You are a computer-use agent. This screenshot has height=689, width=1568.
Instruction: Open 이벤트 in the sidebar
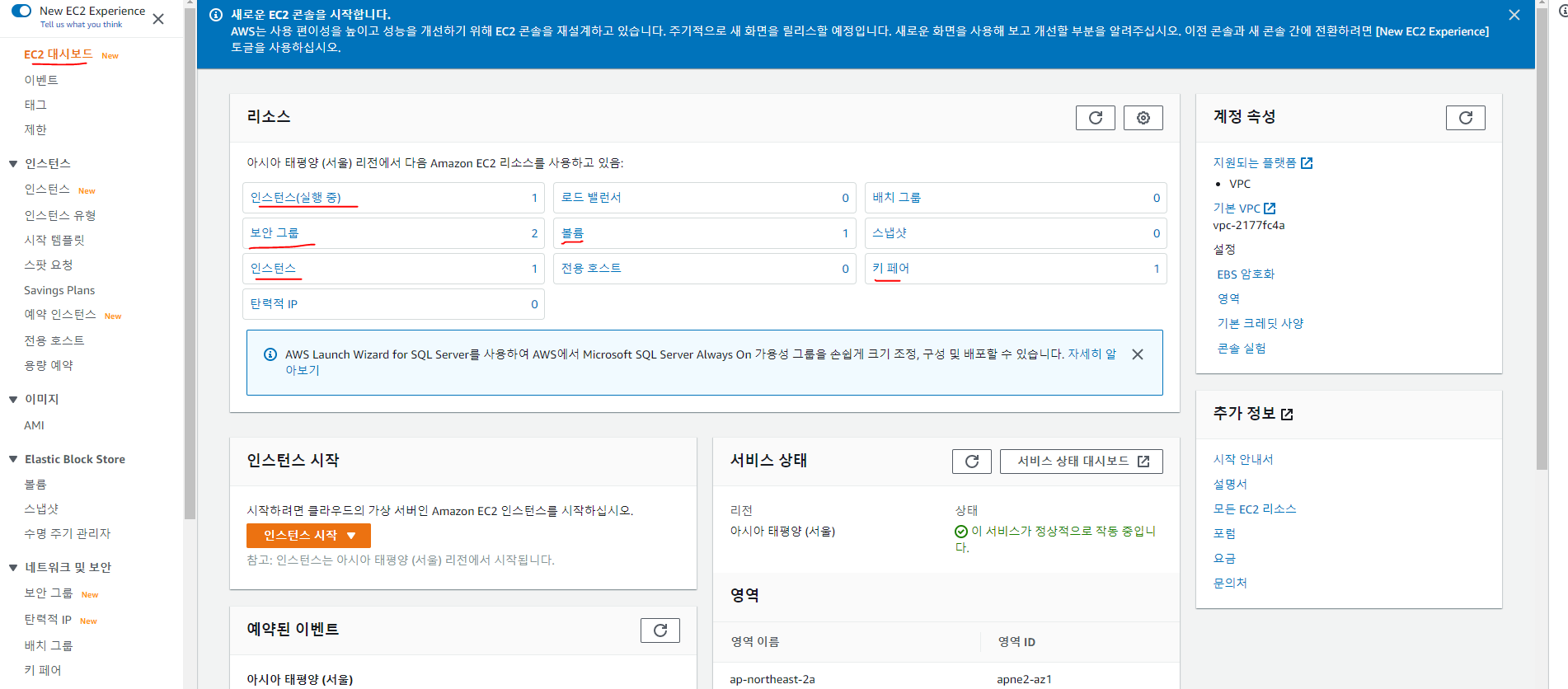tap(41, 80)
